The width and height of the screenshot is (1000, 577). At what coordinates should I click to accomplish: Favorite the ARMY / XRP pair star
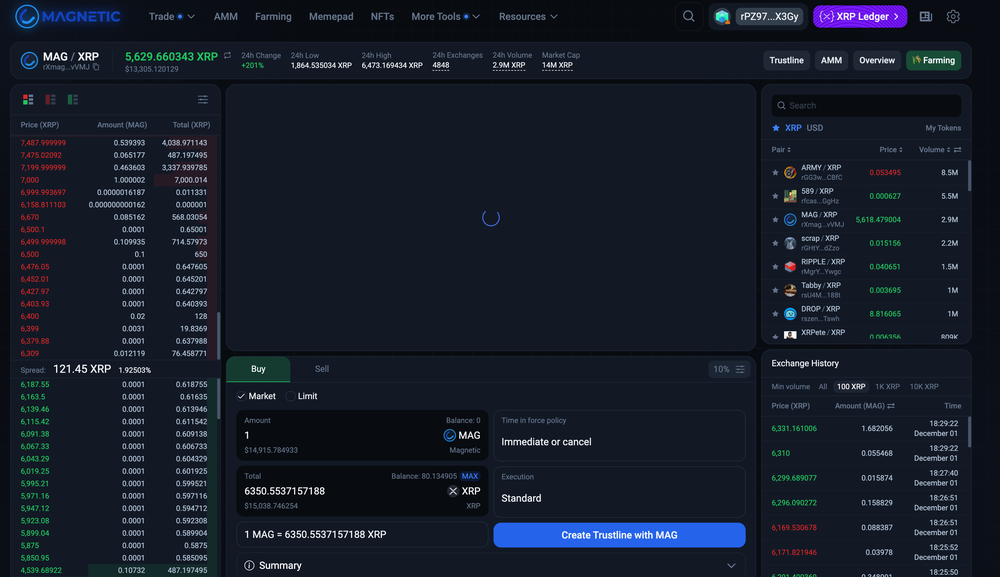point(775,172)
